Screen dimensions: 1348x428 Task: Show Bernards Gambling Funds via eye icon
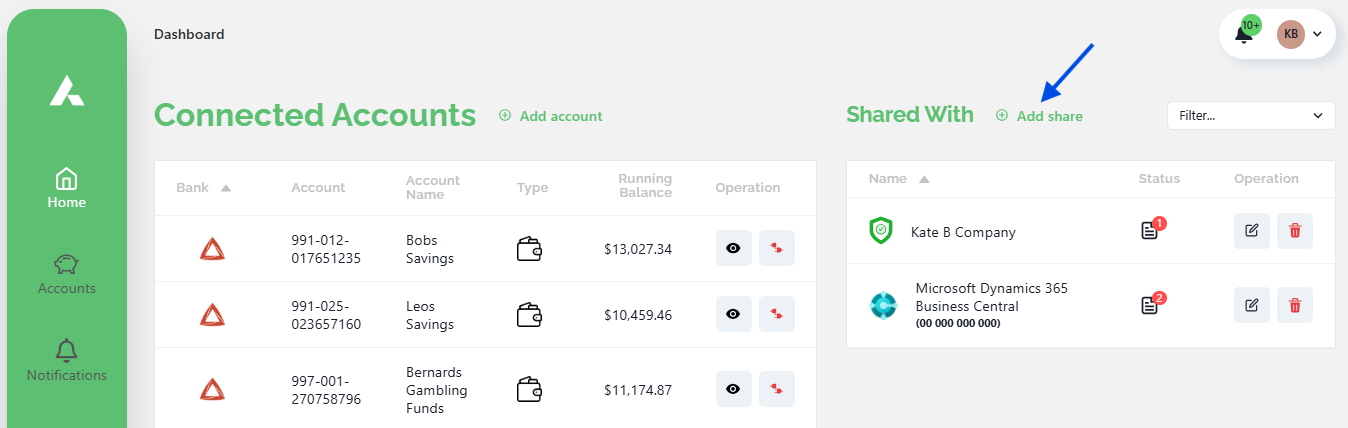click(x=733, y=389)
